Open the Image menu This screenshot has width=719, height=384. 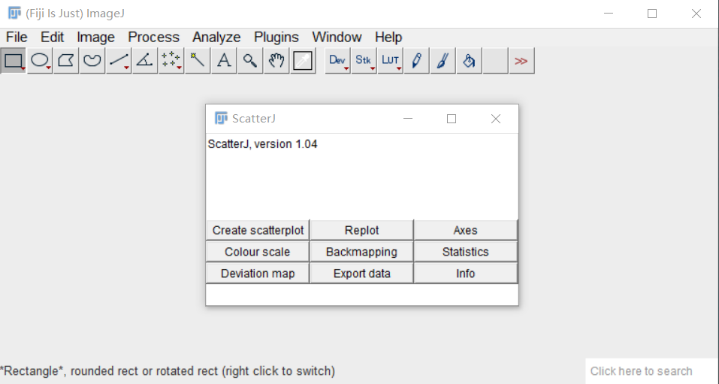pyautogui.click(x=95, y=37)
